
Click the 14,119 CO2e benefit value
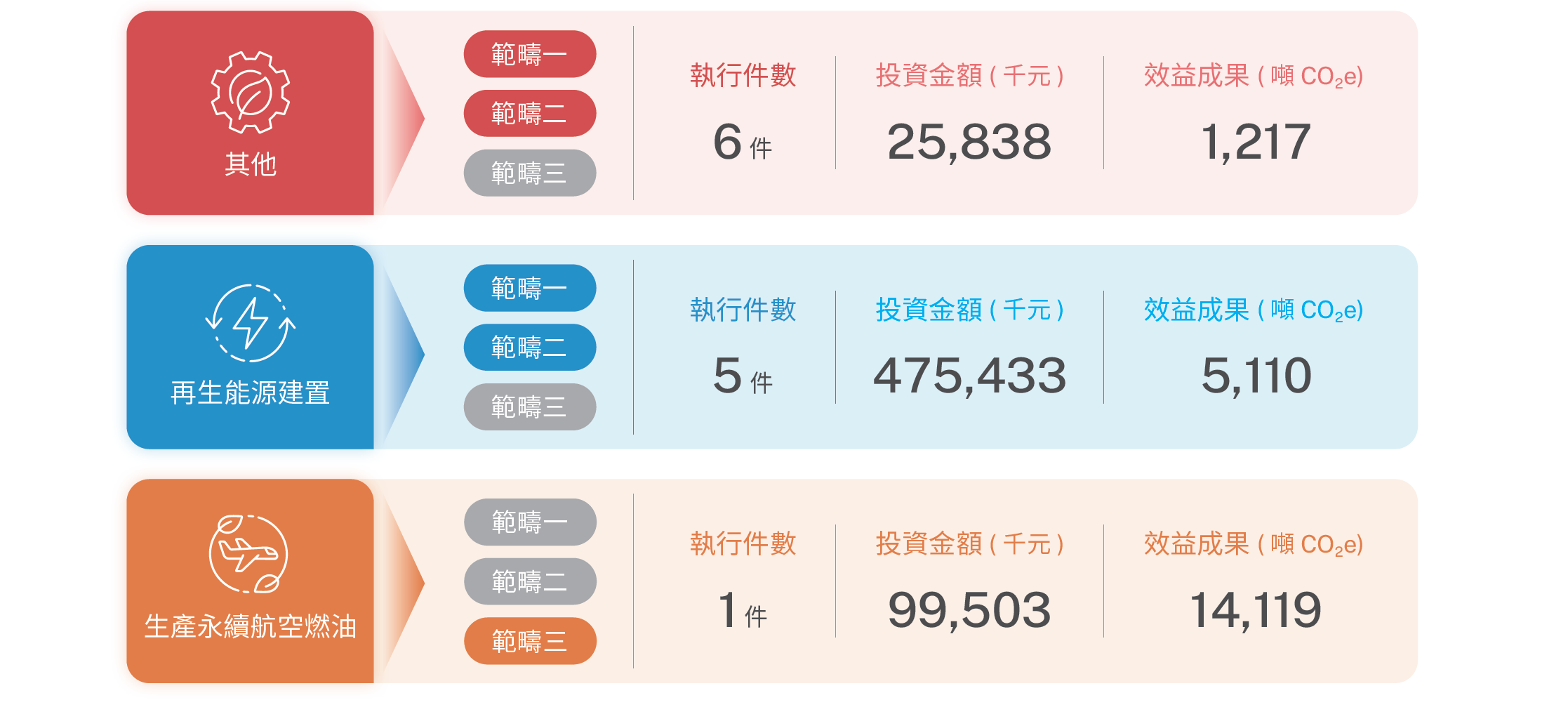pos(1256,610)
